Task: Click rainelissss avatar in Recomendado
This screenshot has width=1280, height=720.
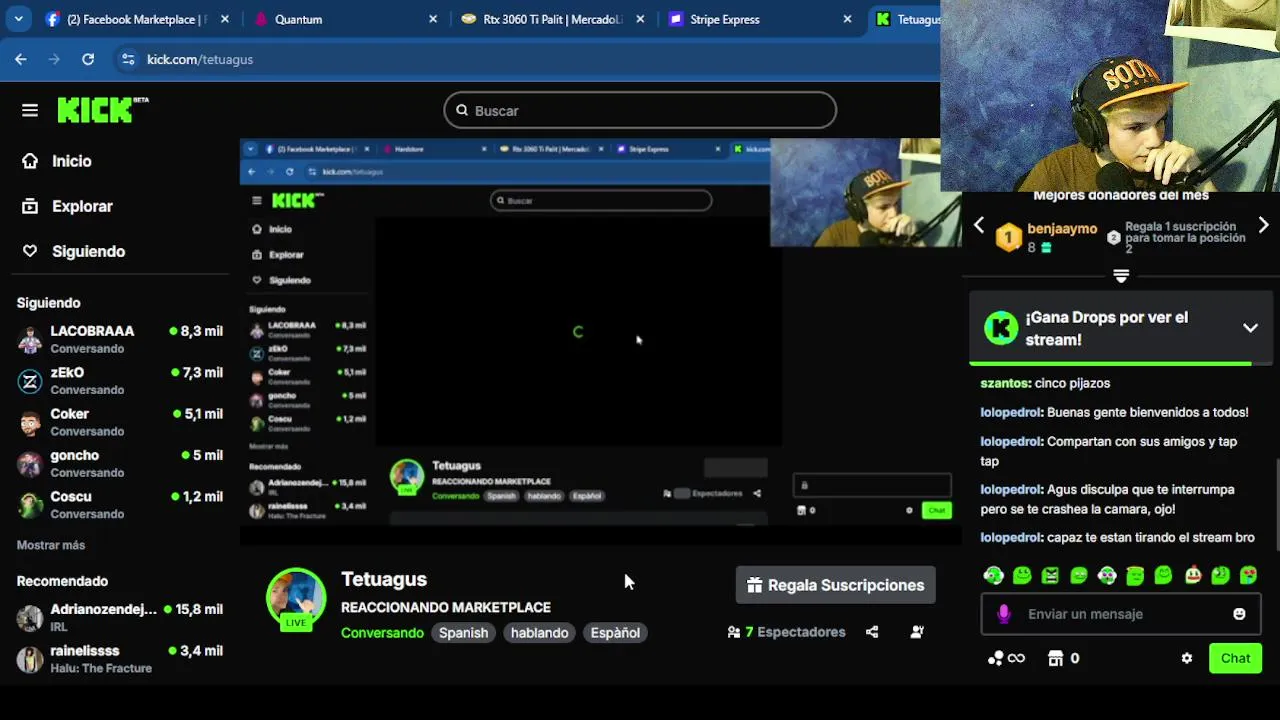Action: click(31, 659)
